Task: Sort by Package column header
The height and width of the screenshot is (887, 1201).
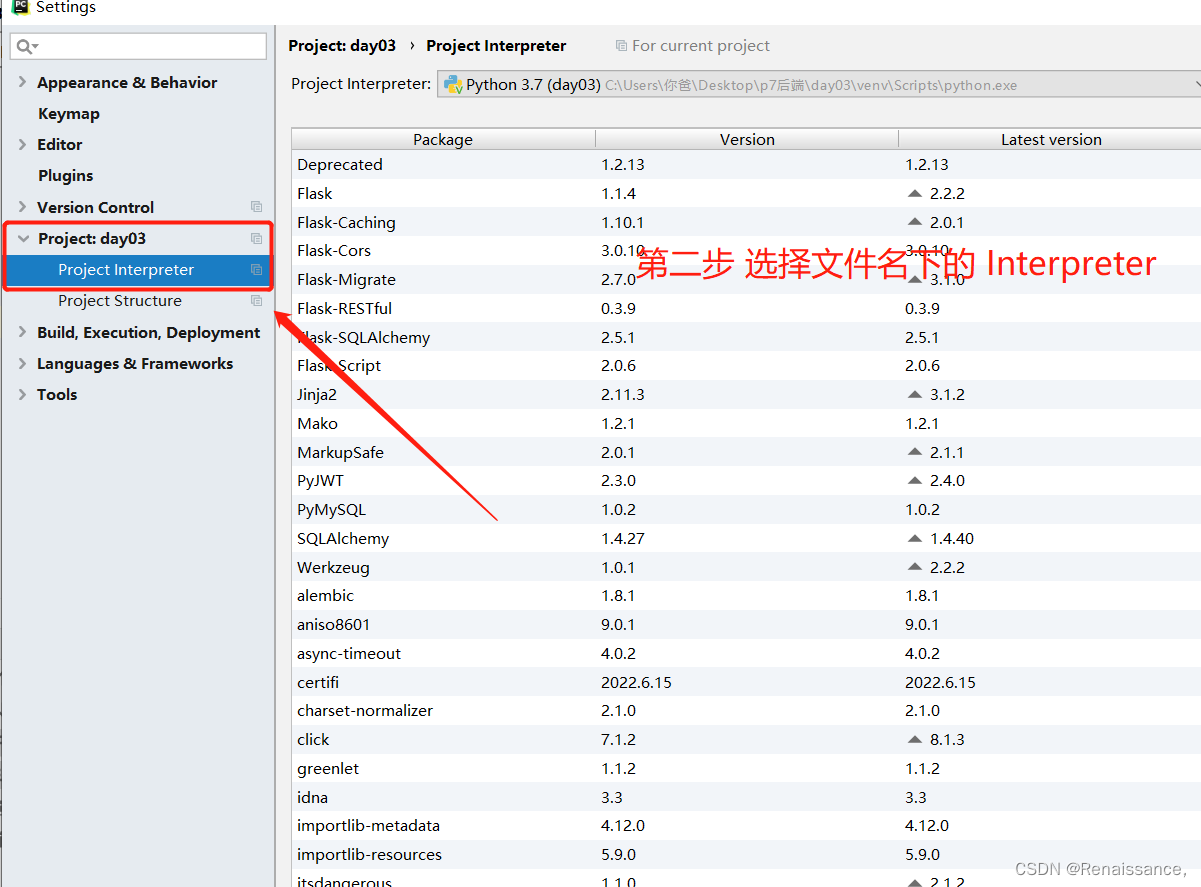Action: (x=443, y=139)
